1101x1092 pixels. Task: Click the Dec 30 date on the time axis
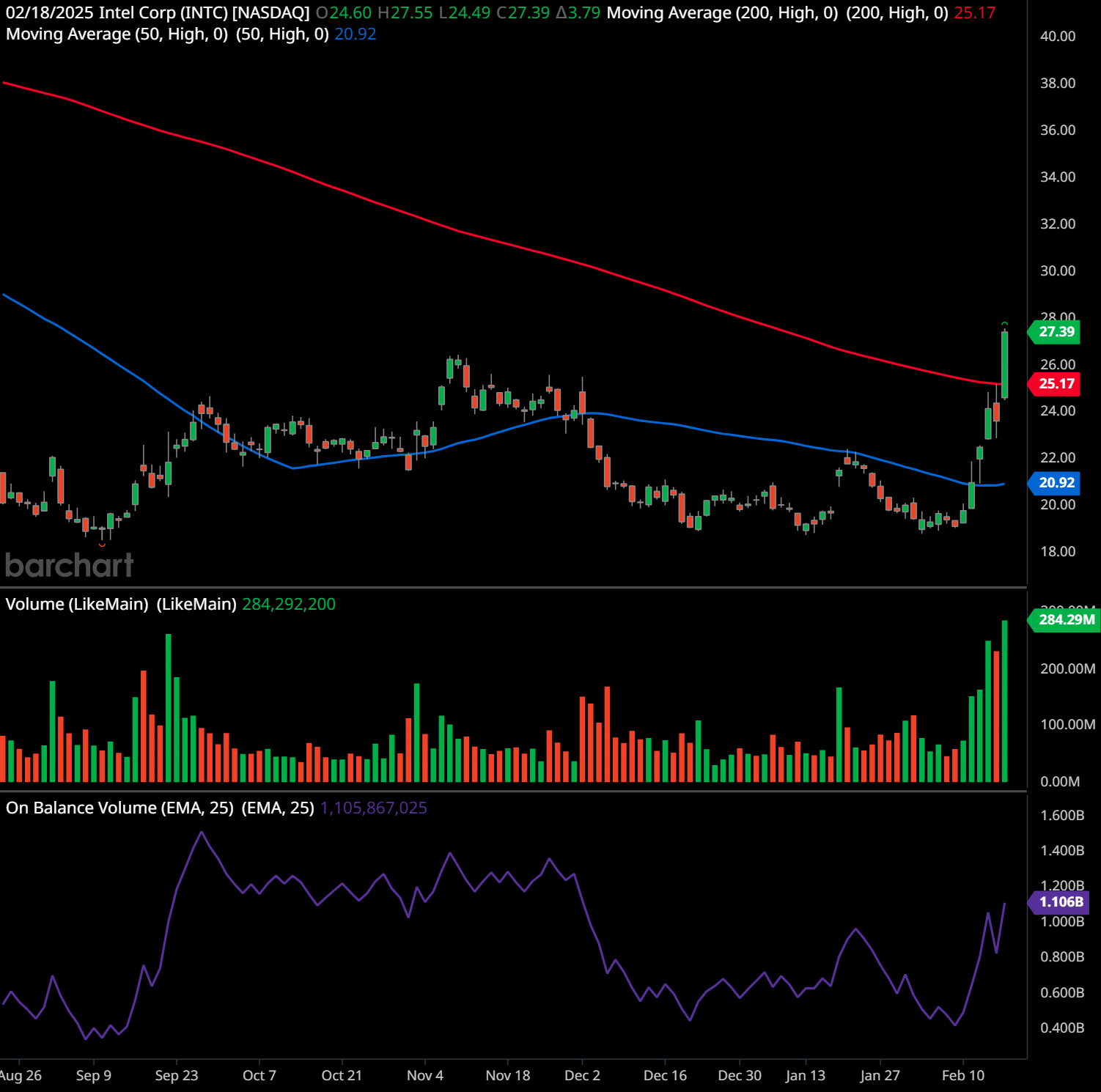[740, 1076]
